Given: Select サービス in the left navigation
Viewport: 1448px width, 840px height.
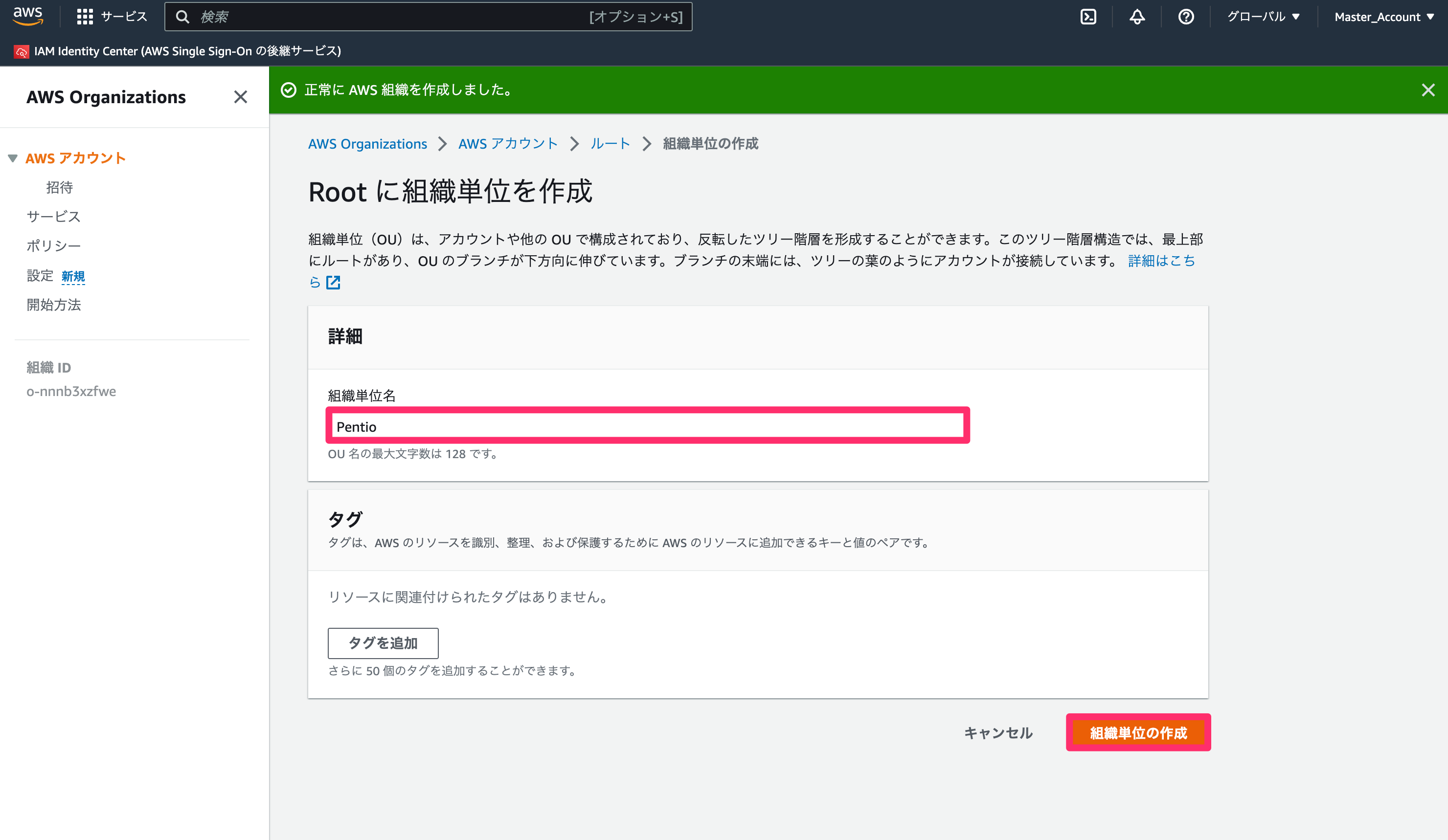Looking at the screenshot, I should (53, 217).
